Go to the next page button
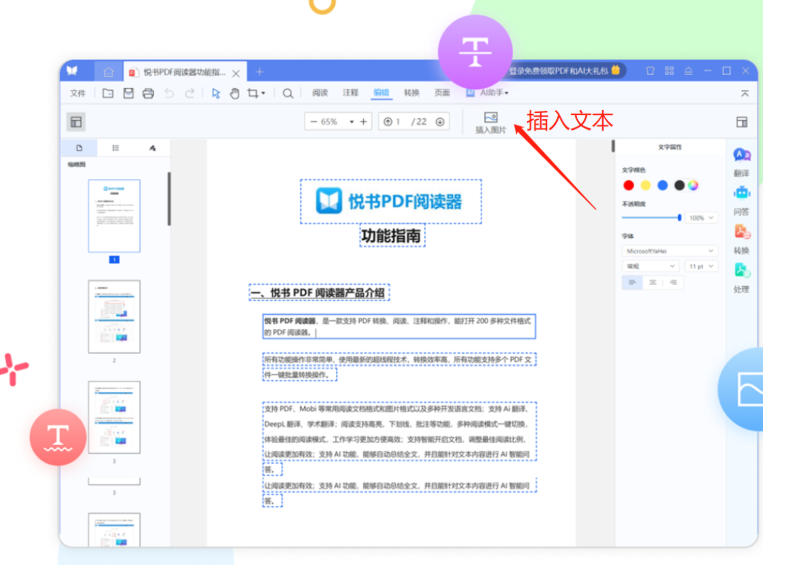Viewport: 789px width, 573px height. point(442,122)
